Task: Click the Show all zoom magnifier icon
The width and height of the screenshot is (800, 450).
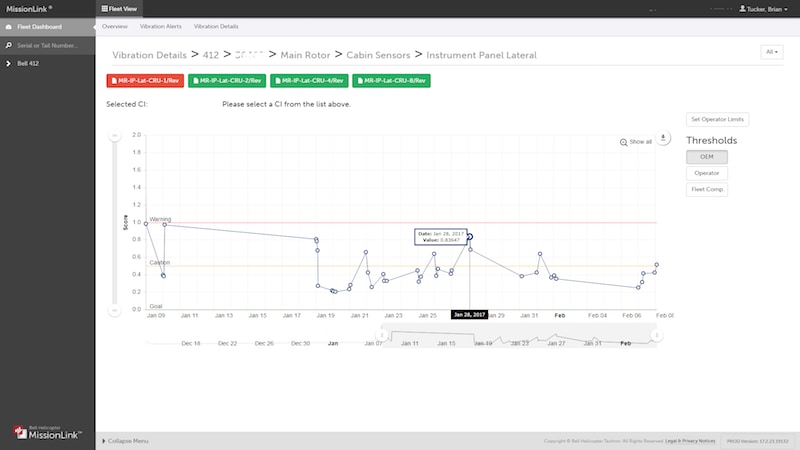Action: [625, 142]
